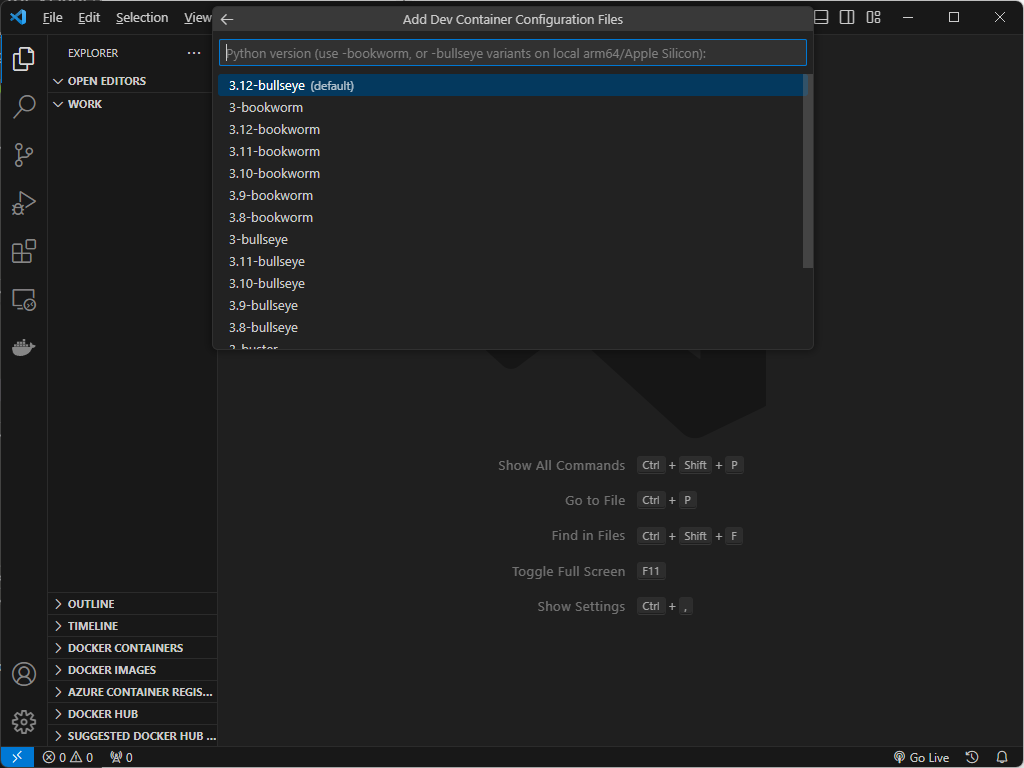Pick the 3.9-bookworm option
The height and width of the screenshot is (768, 1024).
click(x=510, y=195)
